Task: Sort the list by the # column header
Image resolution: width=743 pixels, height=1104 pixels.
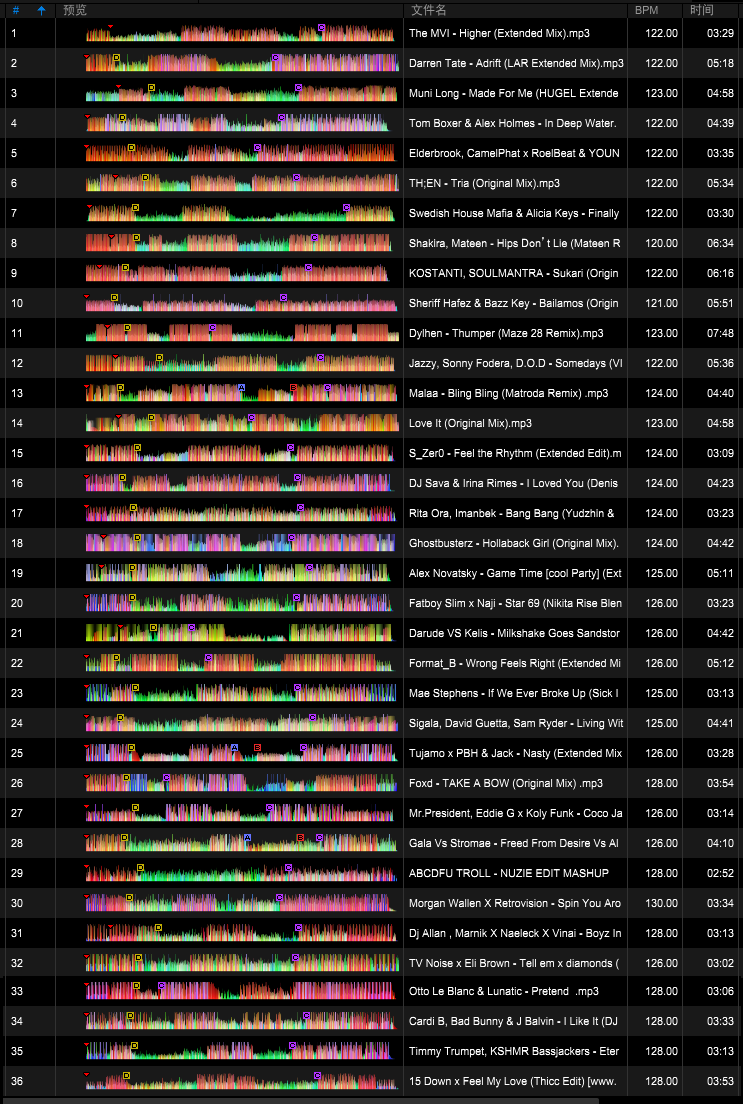Action: 16,11
